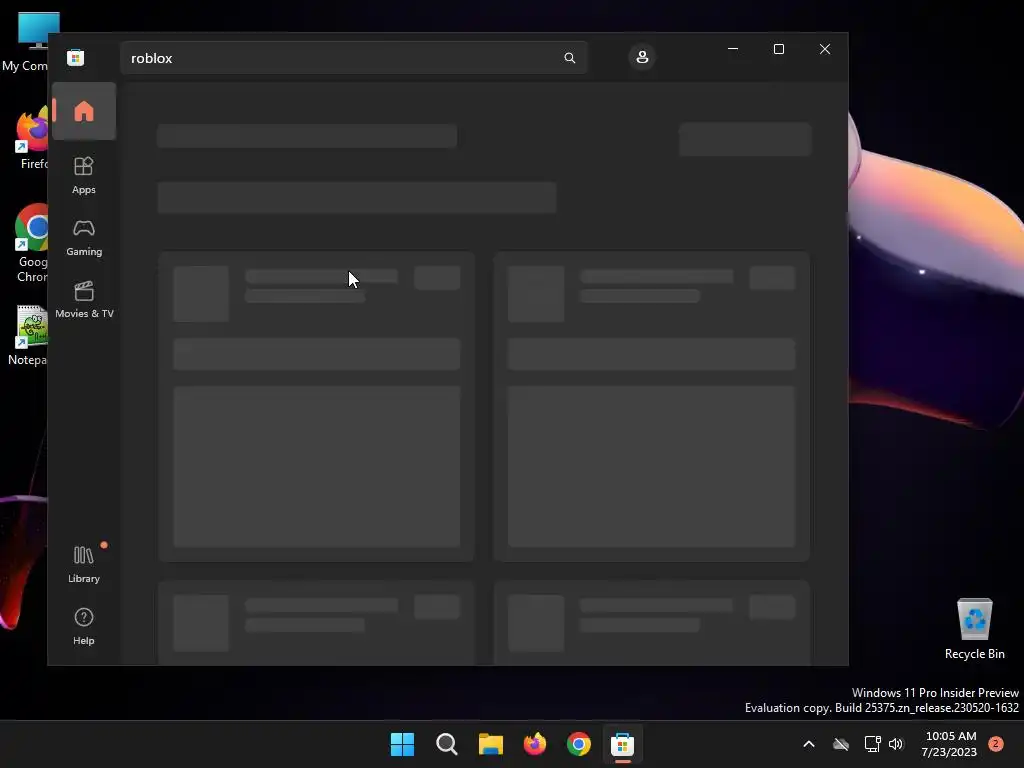The image size is (1024, 768).
Task: Open the account profile icon
Action: pyautogui.click(x=642, y=57)
